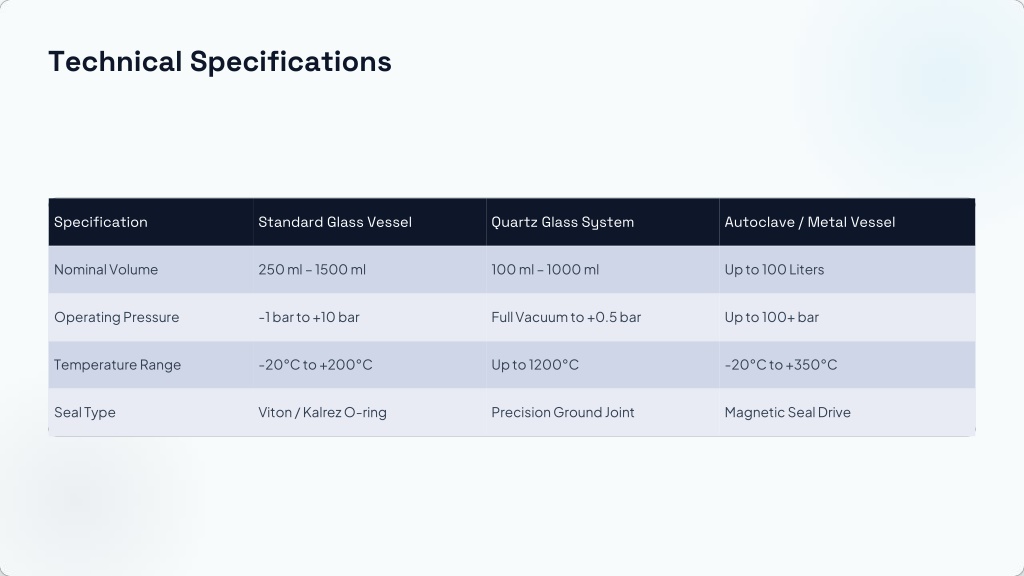Viewport: 1024px width, 576px height.
Task: Click the Technical Specifications title
Action: coord(219,62)
